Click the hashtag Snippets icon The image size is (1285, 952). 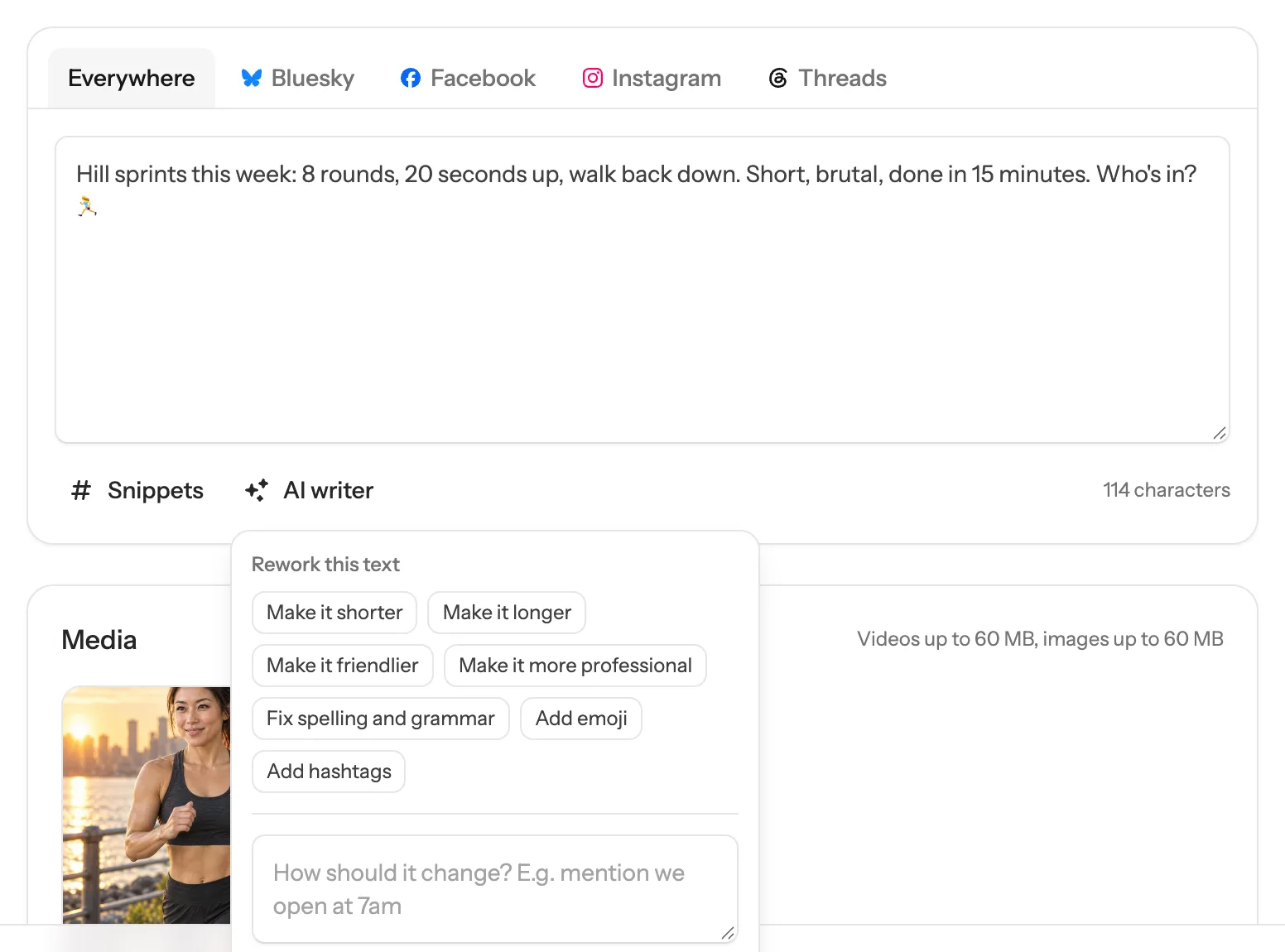pyautogui.click(x=80, y=490)
